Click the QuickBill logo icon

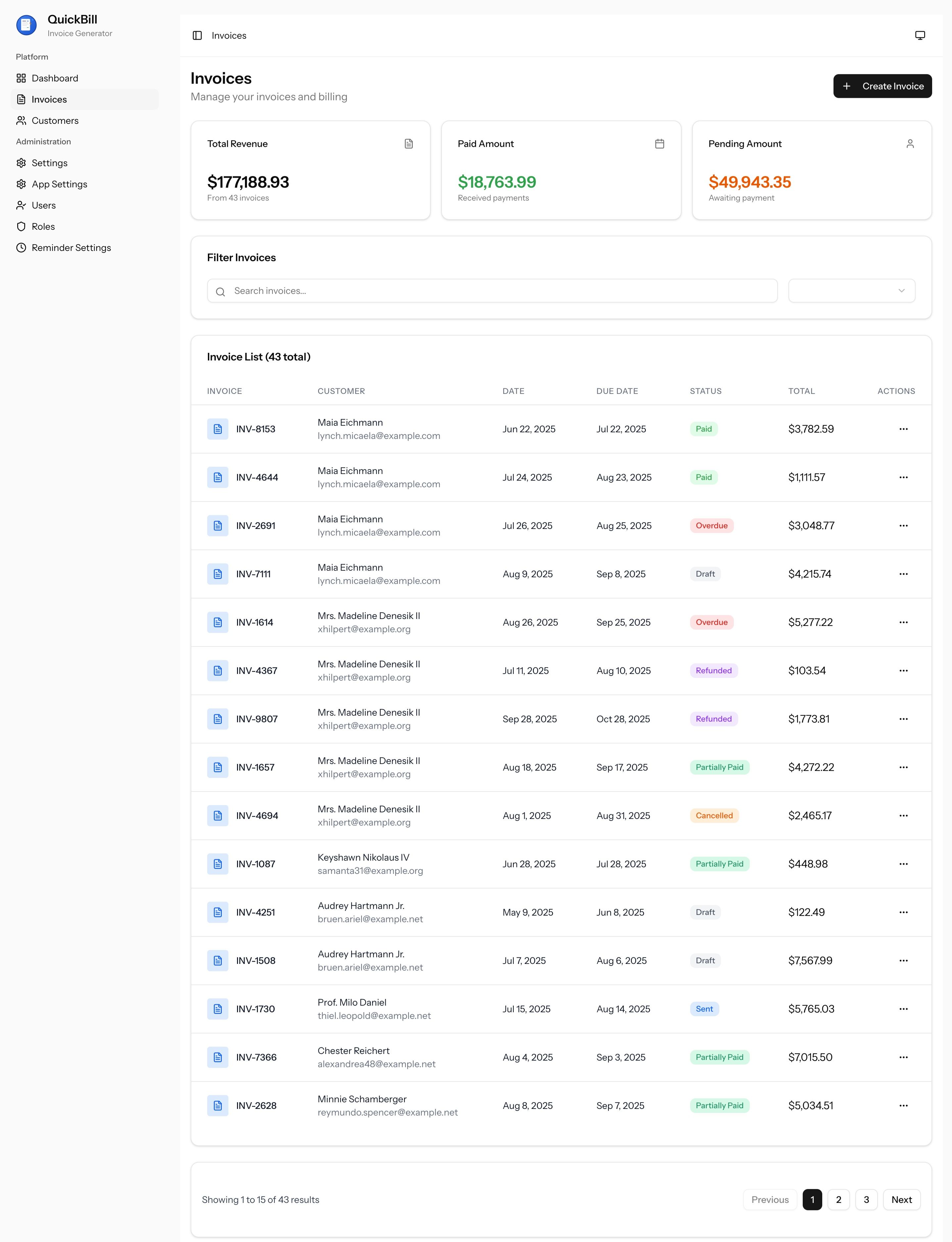[26, 25]
